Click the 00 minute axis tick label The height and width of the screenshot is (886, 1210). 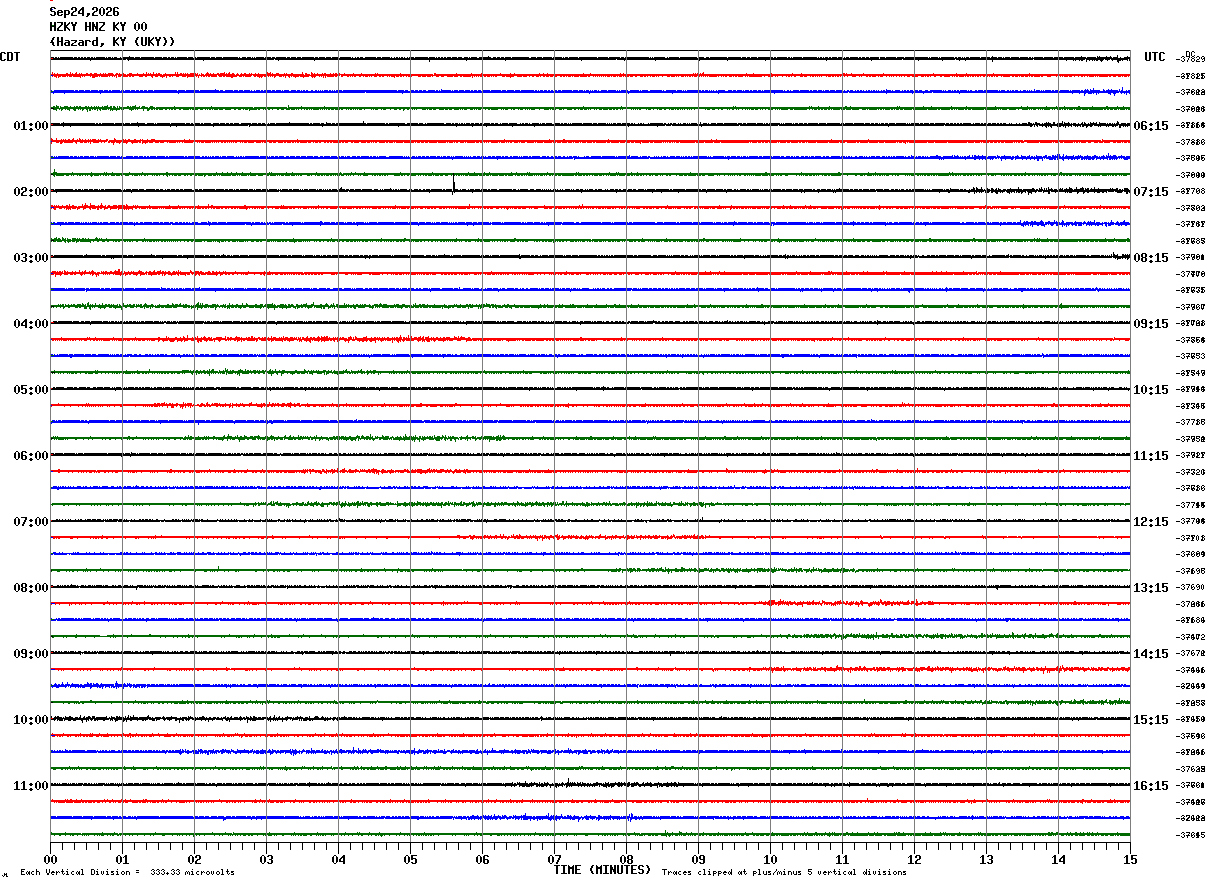pyautogui.click(x=50, y=860)
